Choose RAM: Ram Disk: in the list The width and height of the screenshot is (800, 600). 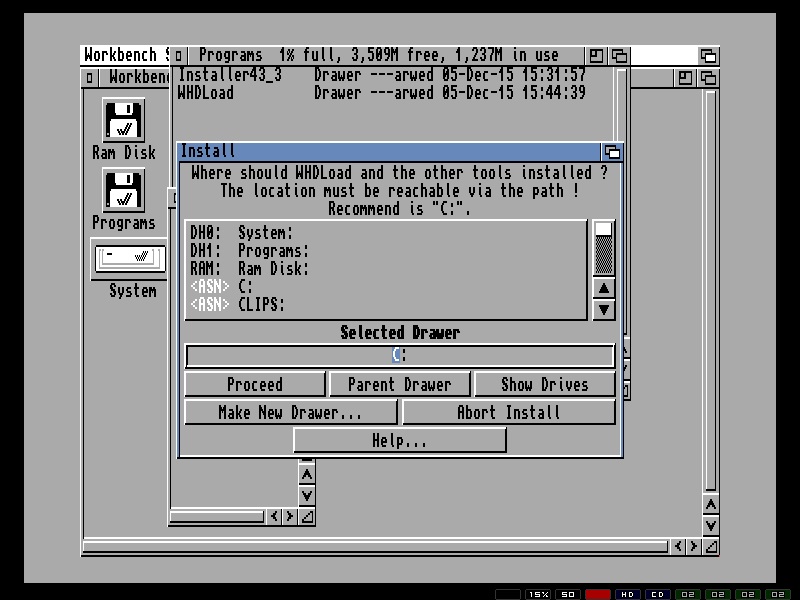(386, 268)
